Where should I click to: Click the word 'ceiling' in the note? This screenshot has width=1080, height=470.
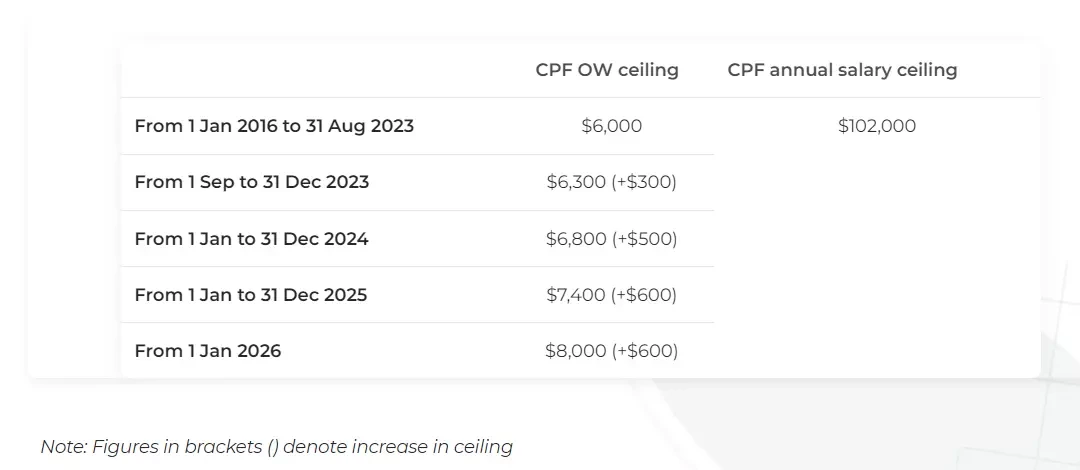(483, 447)
